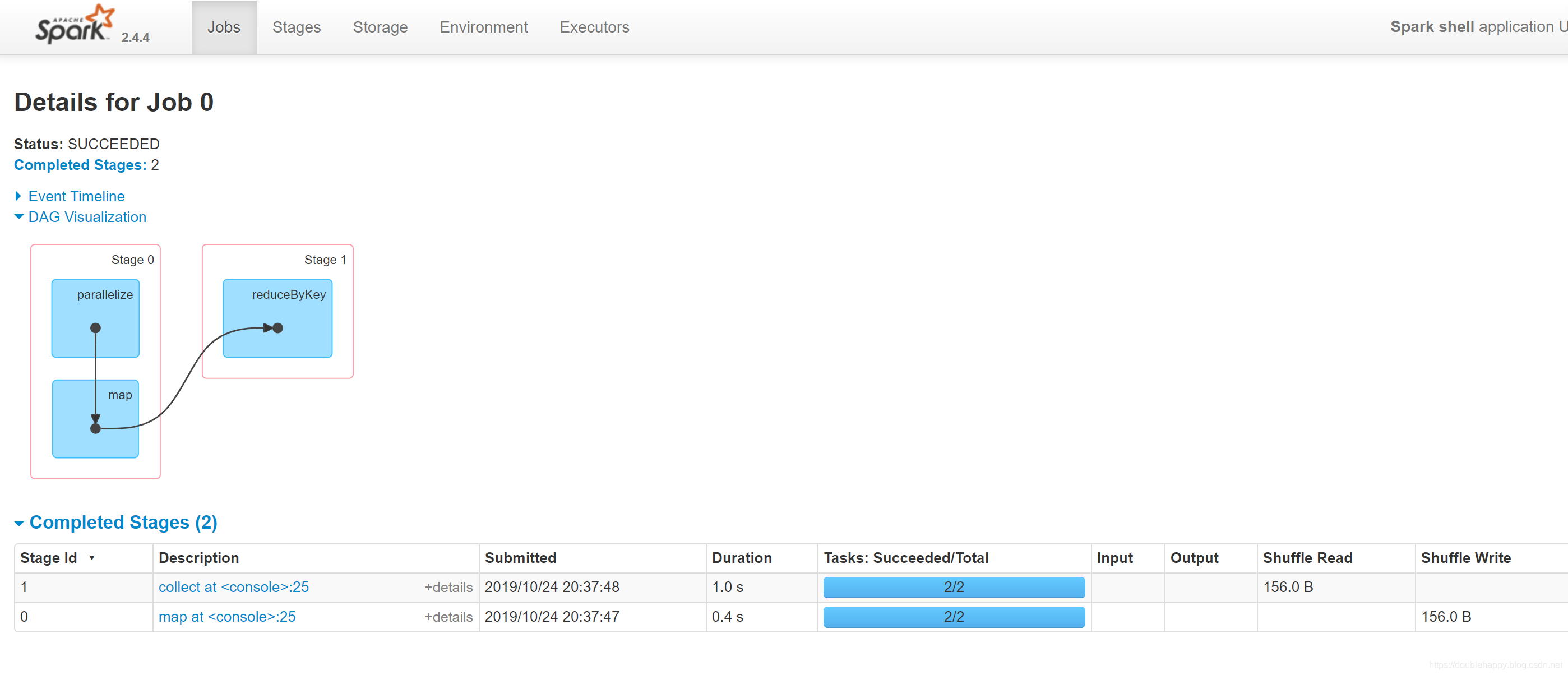This screenshot has height=675, width=1568.
Task: Switch to the Executors tab
Action: (x=594, y=27)
